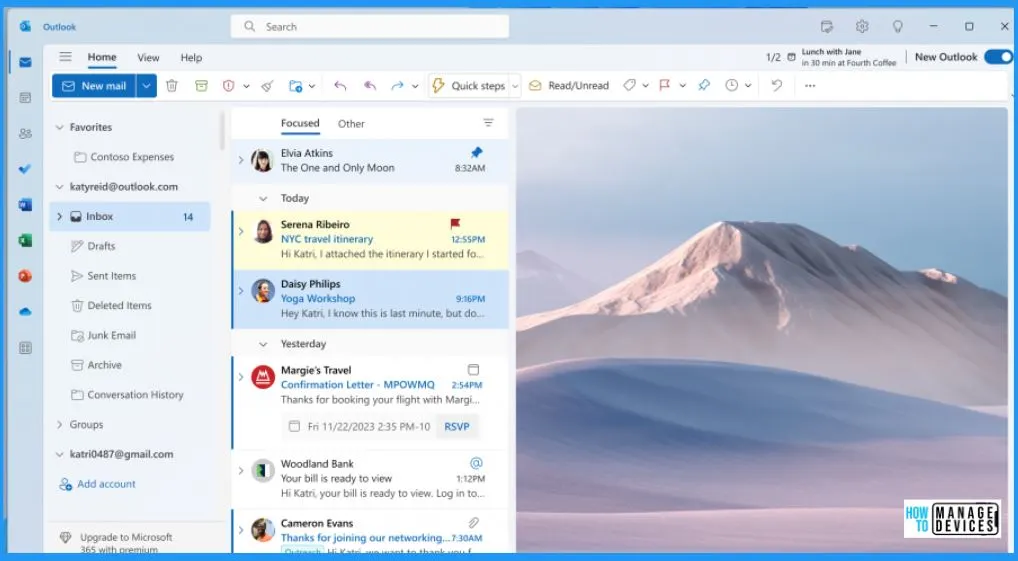Open the Flag dropdown arrow

682,86
